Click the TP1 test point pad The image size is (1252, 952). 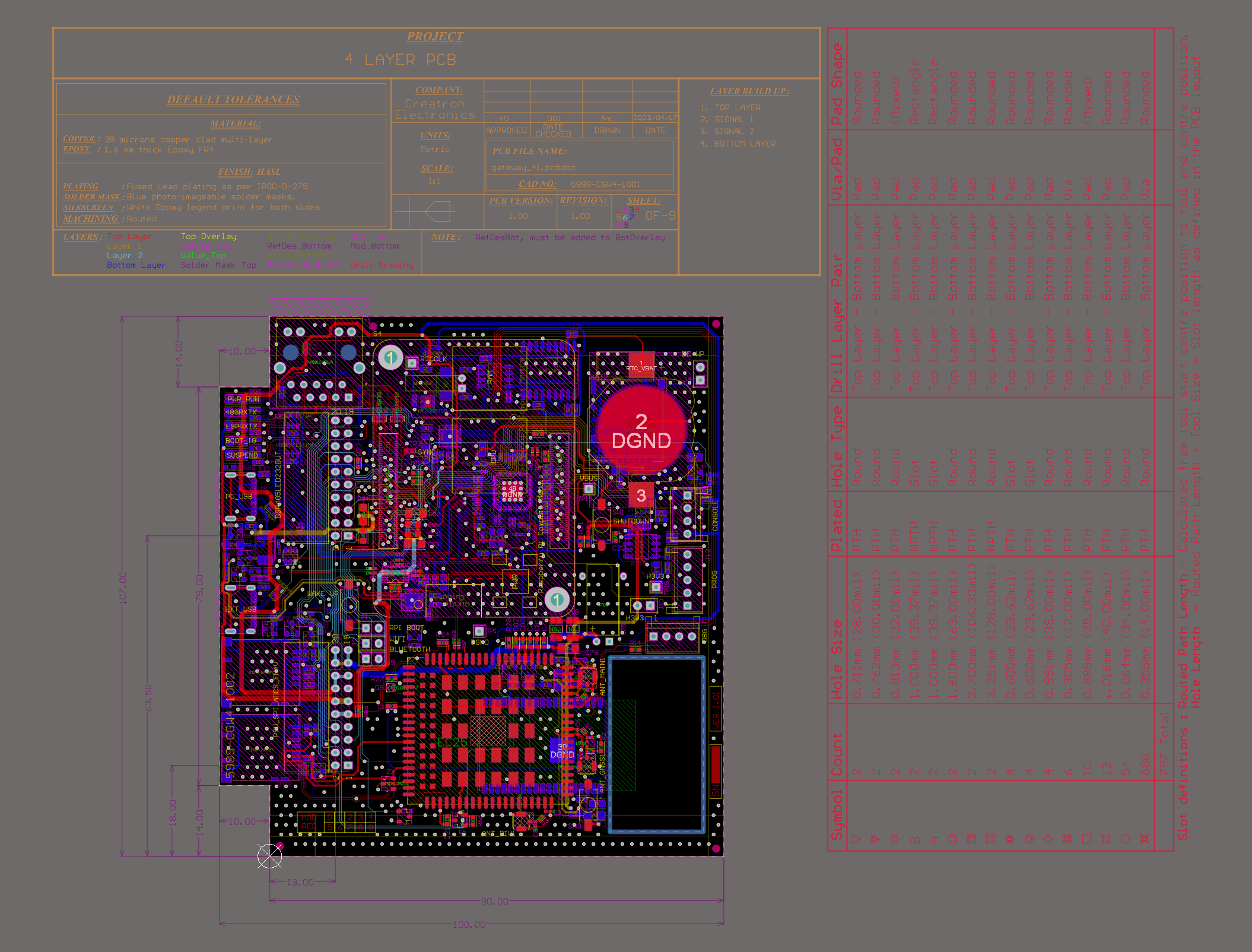479,631
